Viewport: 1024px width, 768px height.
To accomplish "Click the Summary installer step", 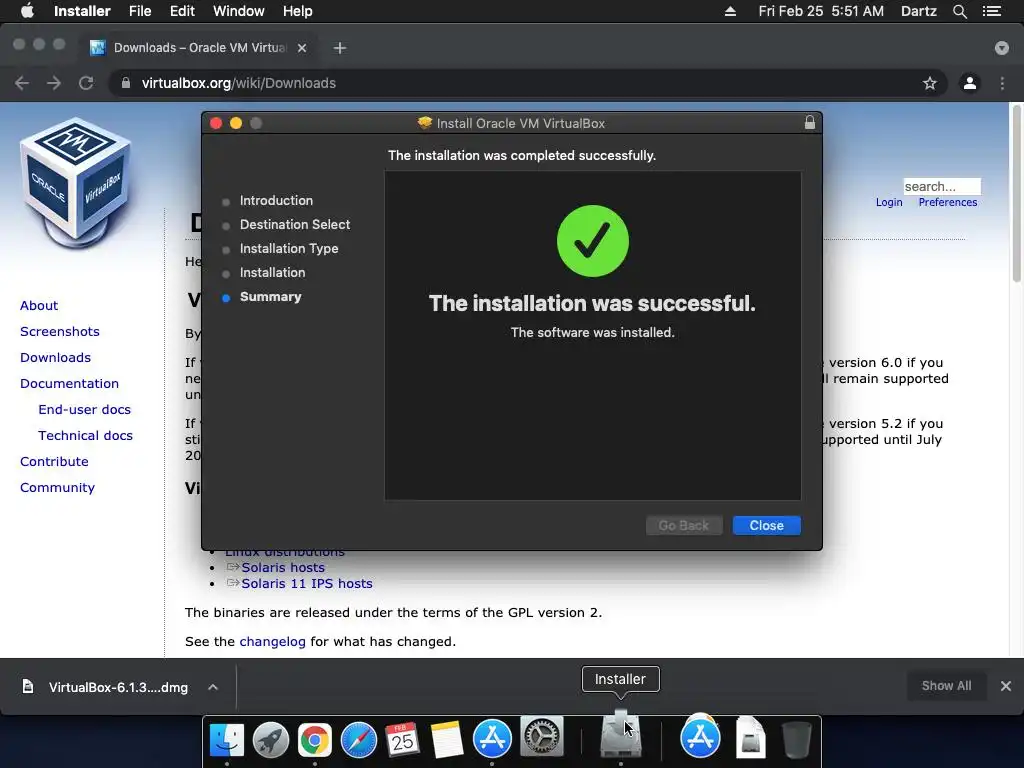I will point(270,296).
